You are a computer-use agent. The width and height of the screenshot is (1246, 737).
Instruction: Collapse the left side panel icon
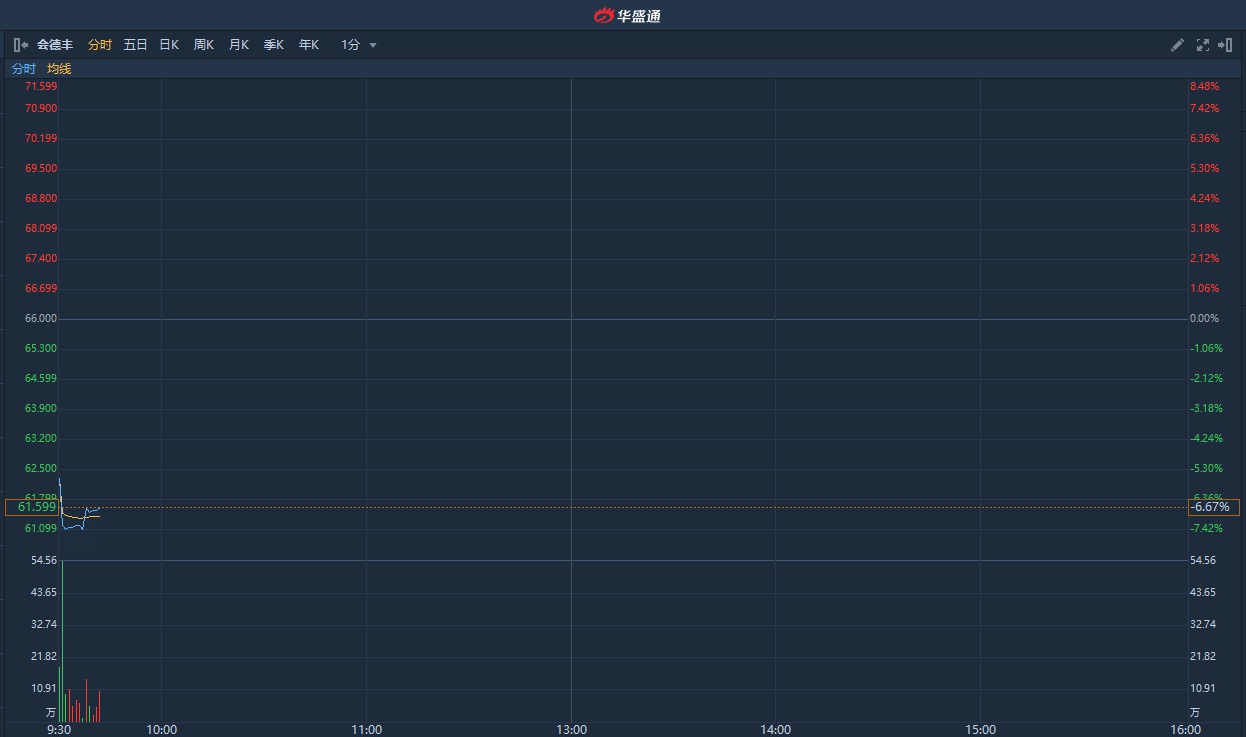20,45
